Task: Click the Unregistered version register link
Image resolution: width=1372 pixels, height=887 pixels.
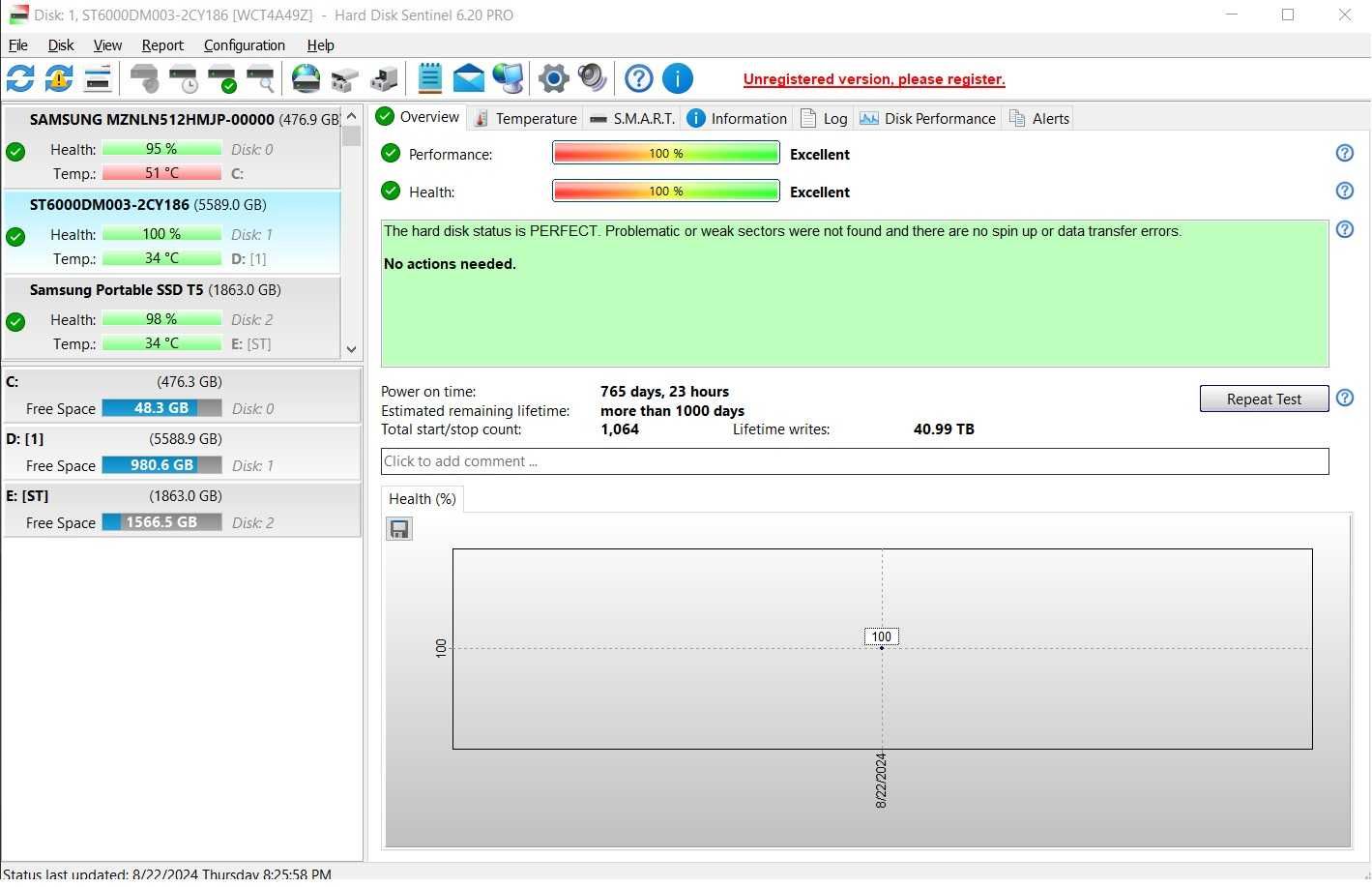Action: [874, 79]
